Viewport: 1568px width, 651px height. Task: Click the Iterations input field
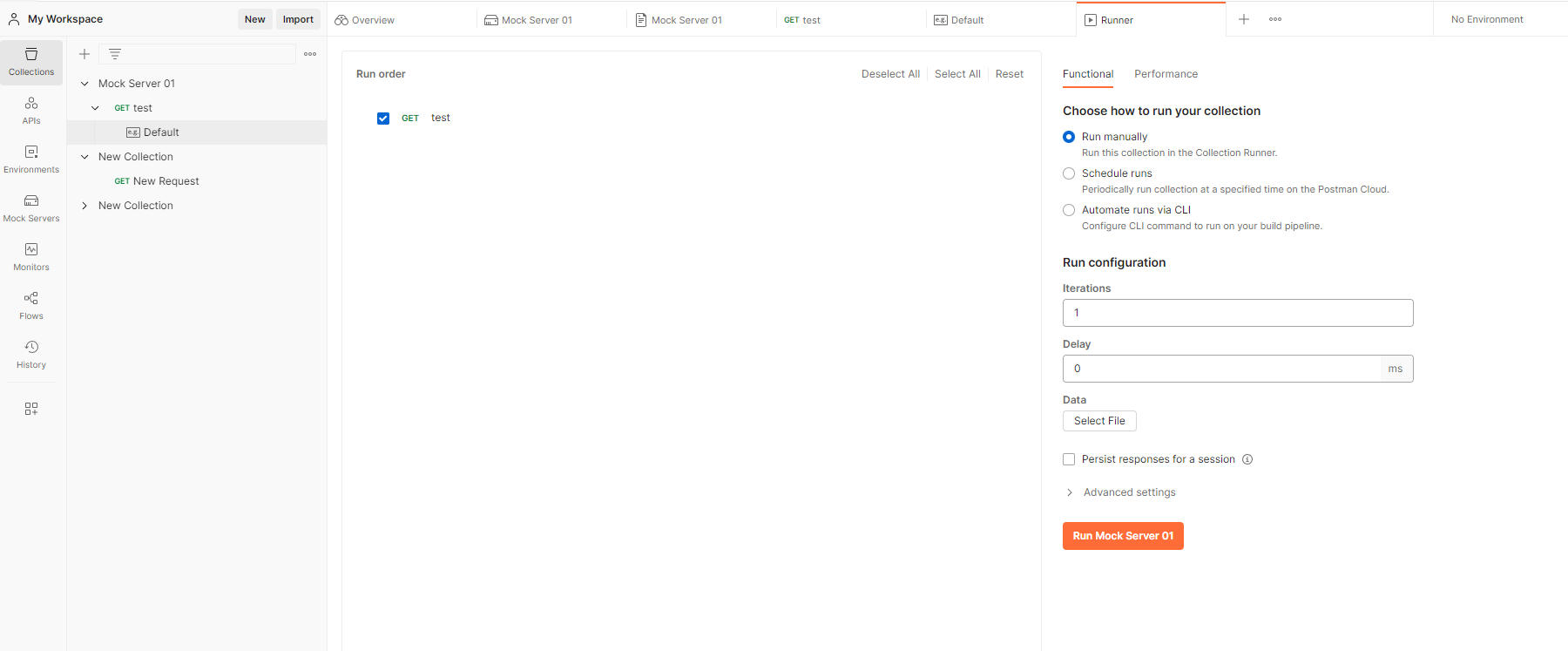(1238, 313)
